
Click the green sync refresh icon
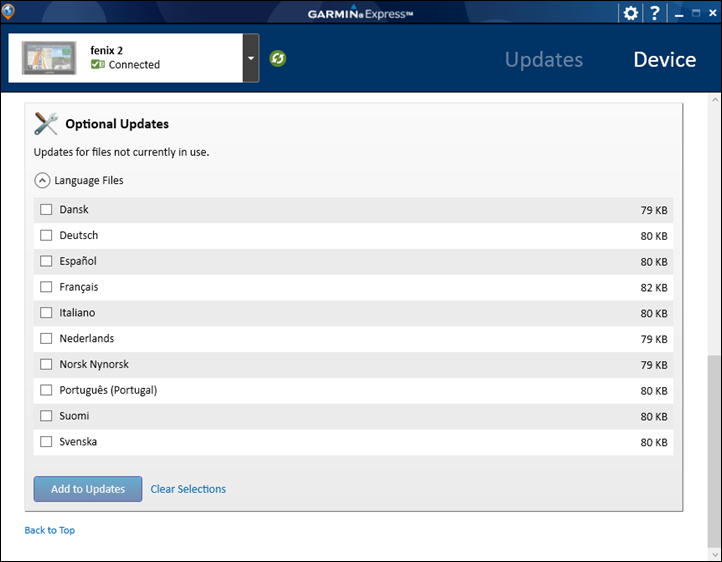point(278,58)
